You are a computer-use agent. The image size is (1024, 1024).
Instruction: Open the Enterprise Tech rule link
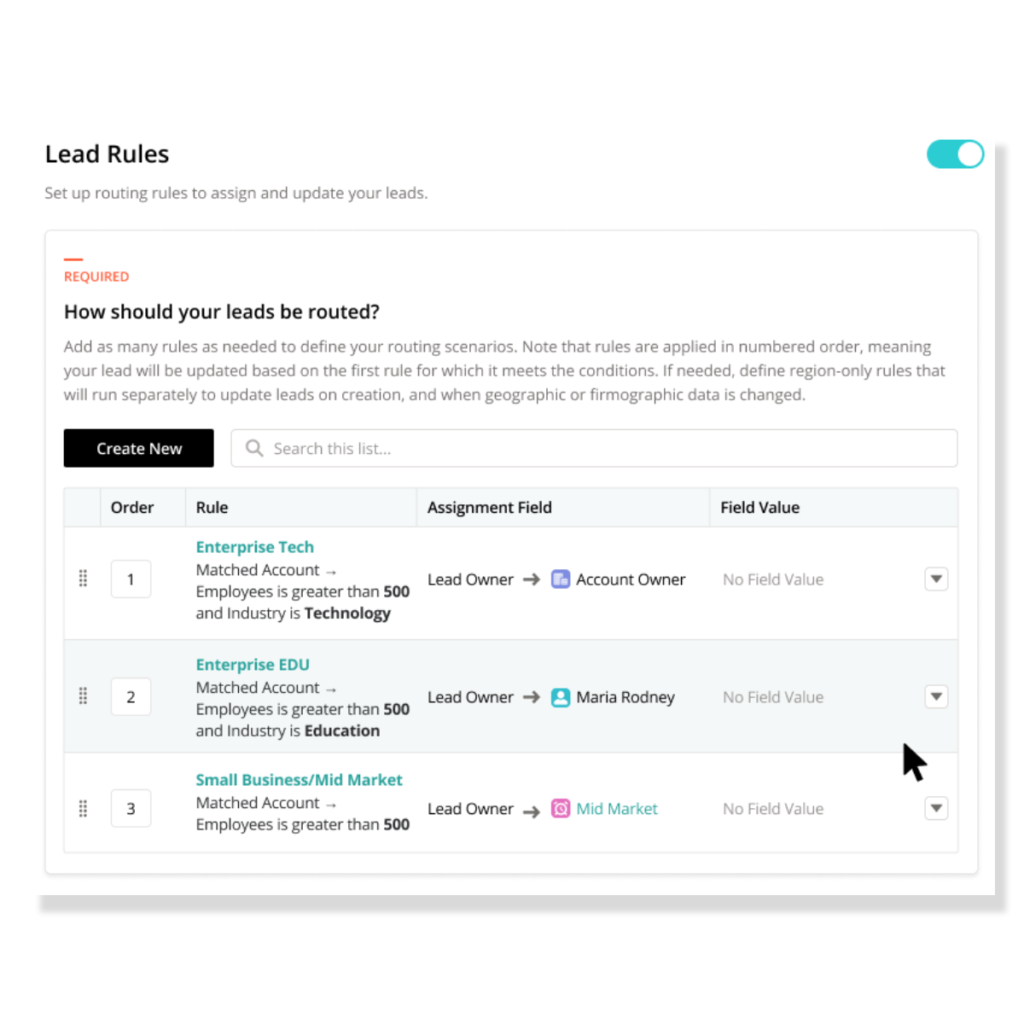[255, 547]
